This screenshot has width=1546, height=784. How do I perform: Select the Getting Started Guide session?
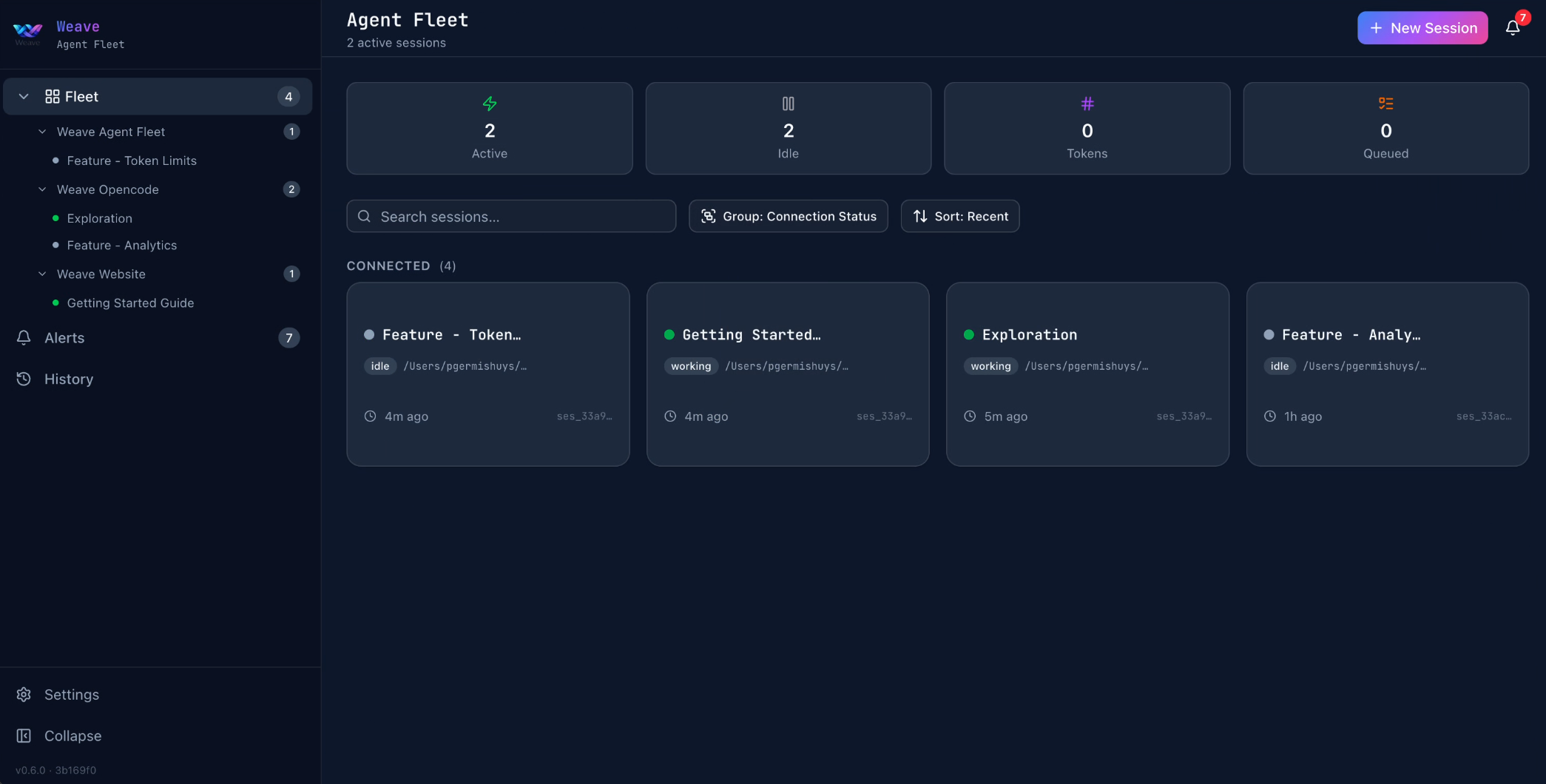pos(130,303)
